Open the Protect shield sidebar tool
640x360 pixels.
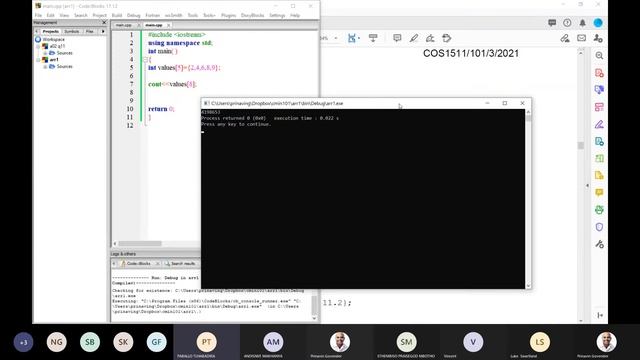pos(599,227)
